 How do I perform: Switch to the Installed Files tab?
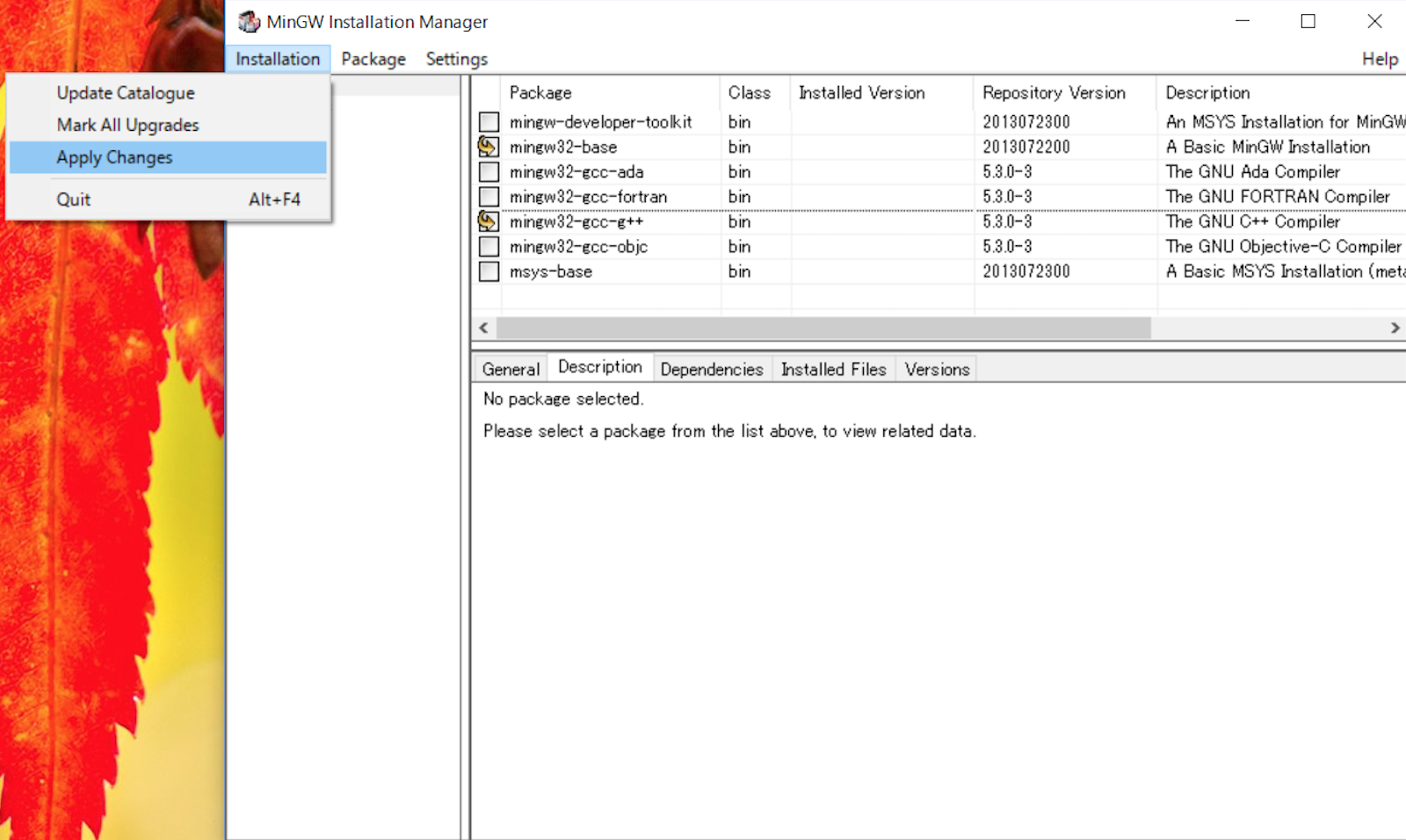pos(834,369)
